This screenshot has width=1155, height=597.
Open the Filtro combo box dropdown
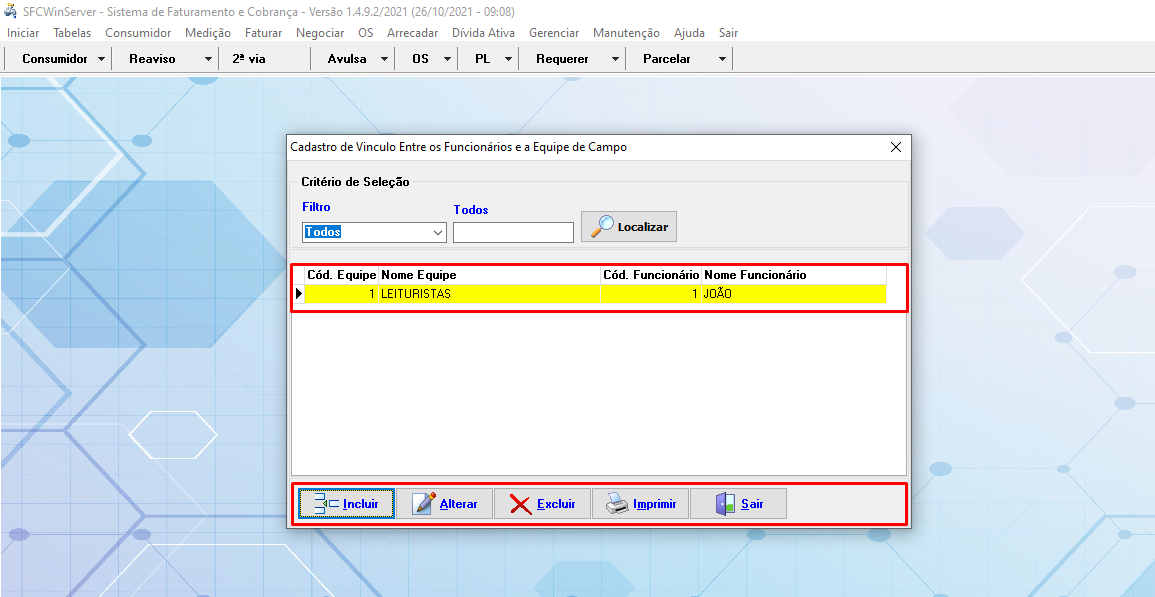438,232
